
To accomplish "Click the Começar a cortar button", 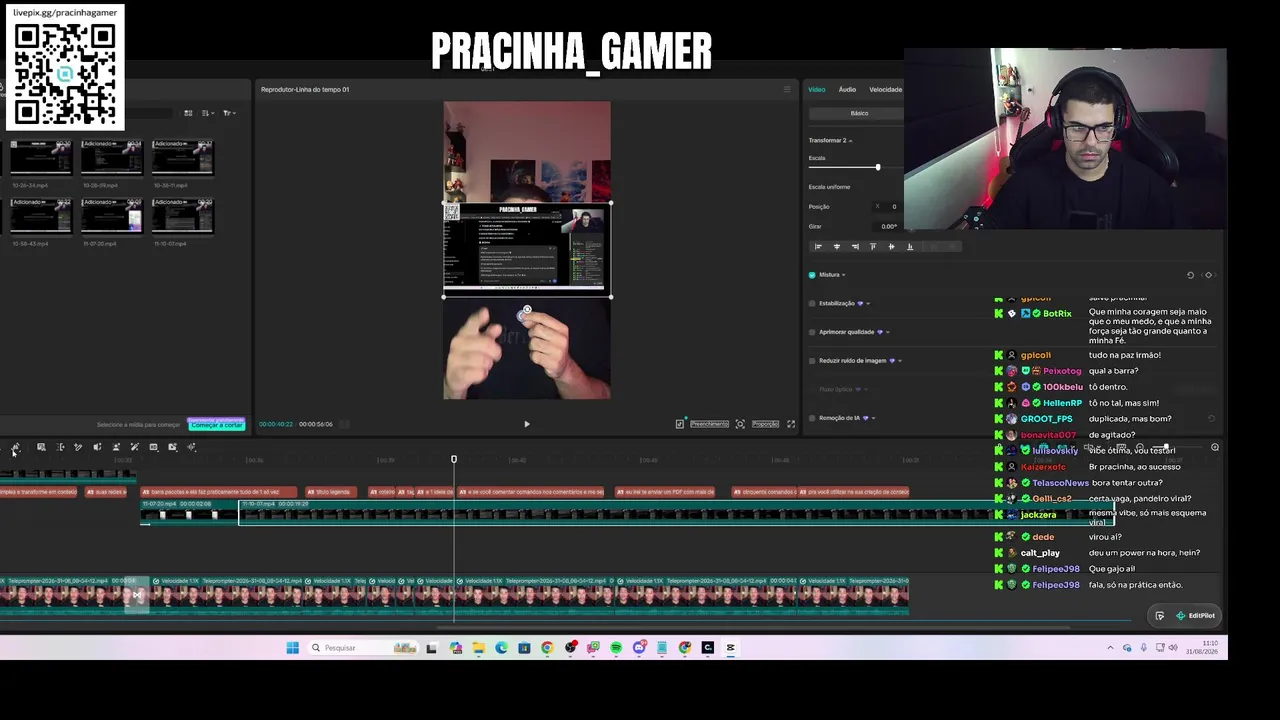I will (216, 425).
